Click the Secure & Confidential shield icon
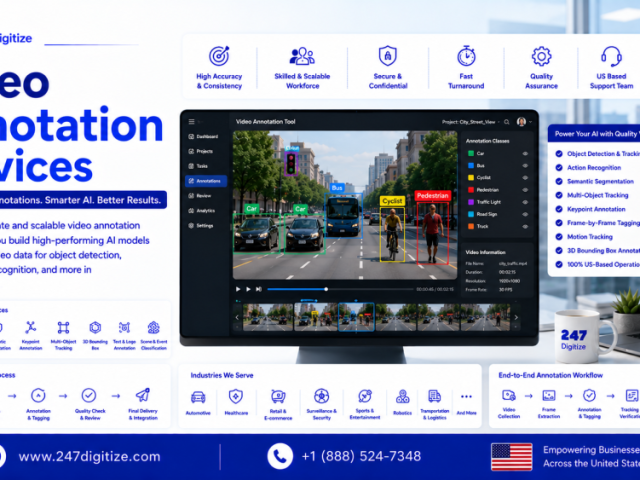640x480 pixels. coord(388,56)
